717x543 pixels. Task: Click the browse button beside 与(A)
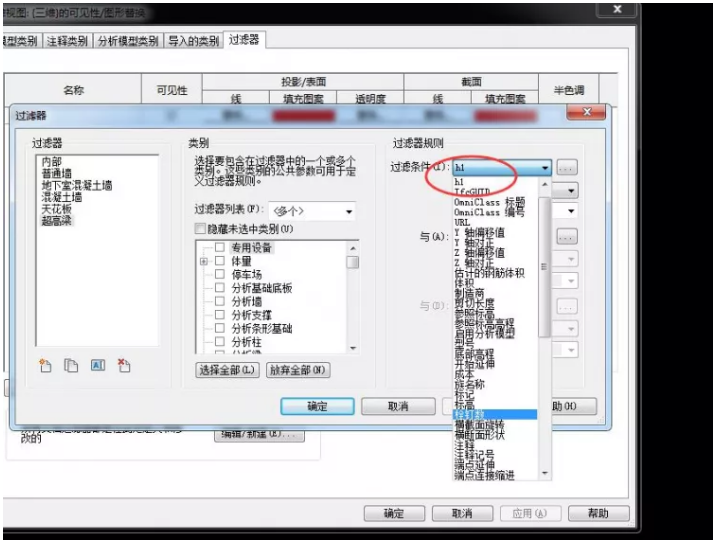point(567,237)
